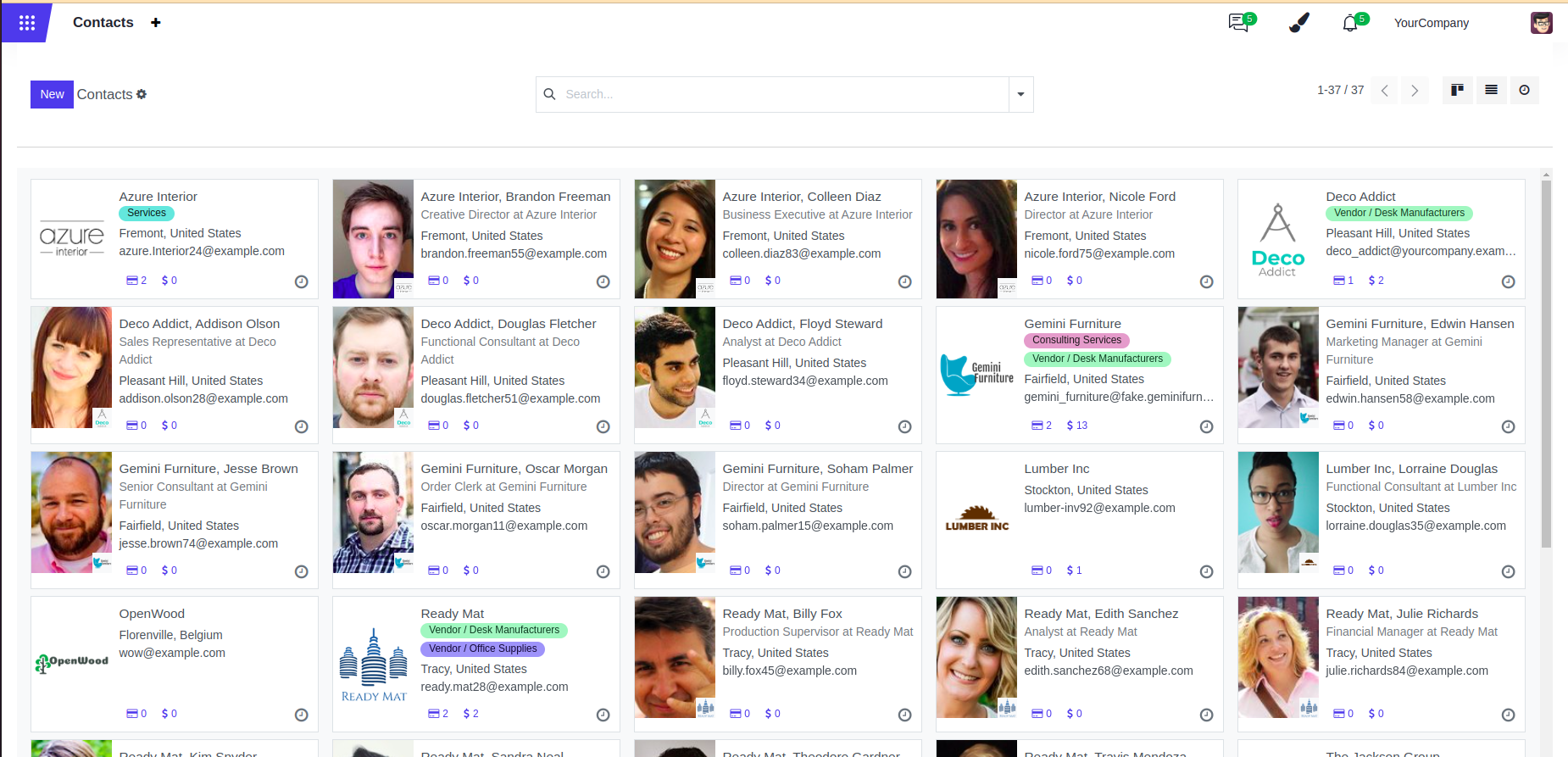1568x757 pixels.
Task: Click Nicole Ford's profile photo
Action: point(976,239)
